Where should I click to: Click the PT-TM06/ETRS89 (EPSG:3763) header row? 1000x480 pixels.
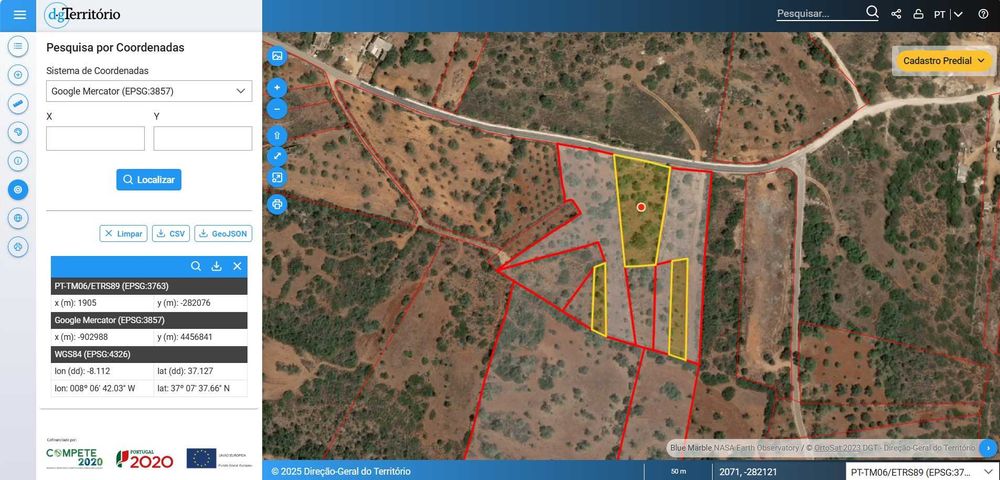pos(149,286)
